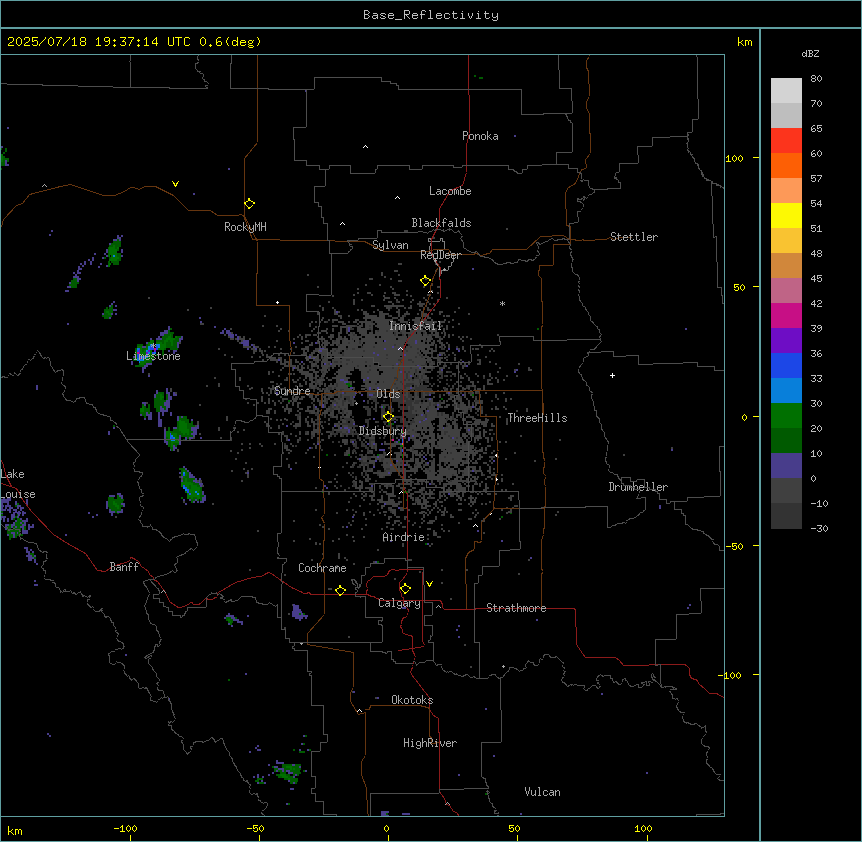Viewport: 862px width, 842px height.
Task: Select the Blackfalds label on the map
Action: tap(441, 223)
